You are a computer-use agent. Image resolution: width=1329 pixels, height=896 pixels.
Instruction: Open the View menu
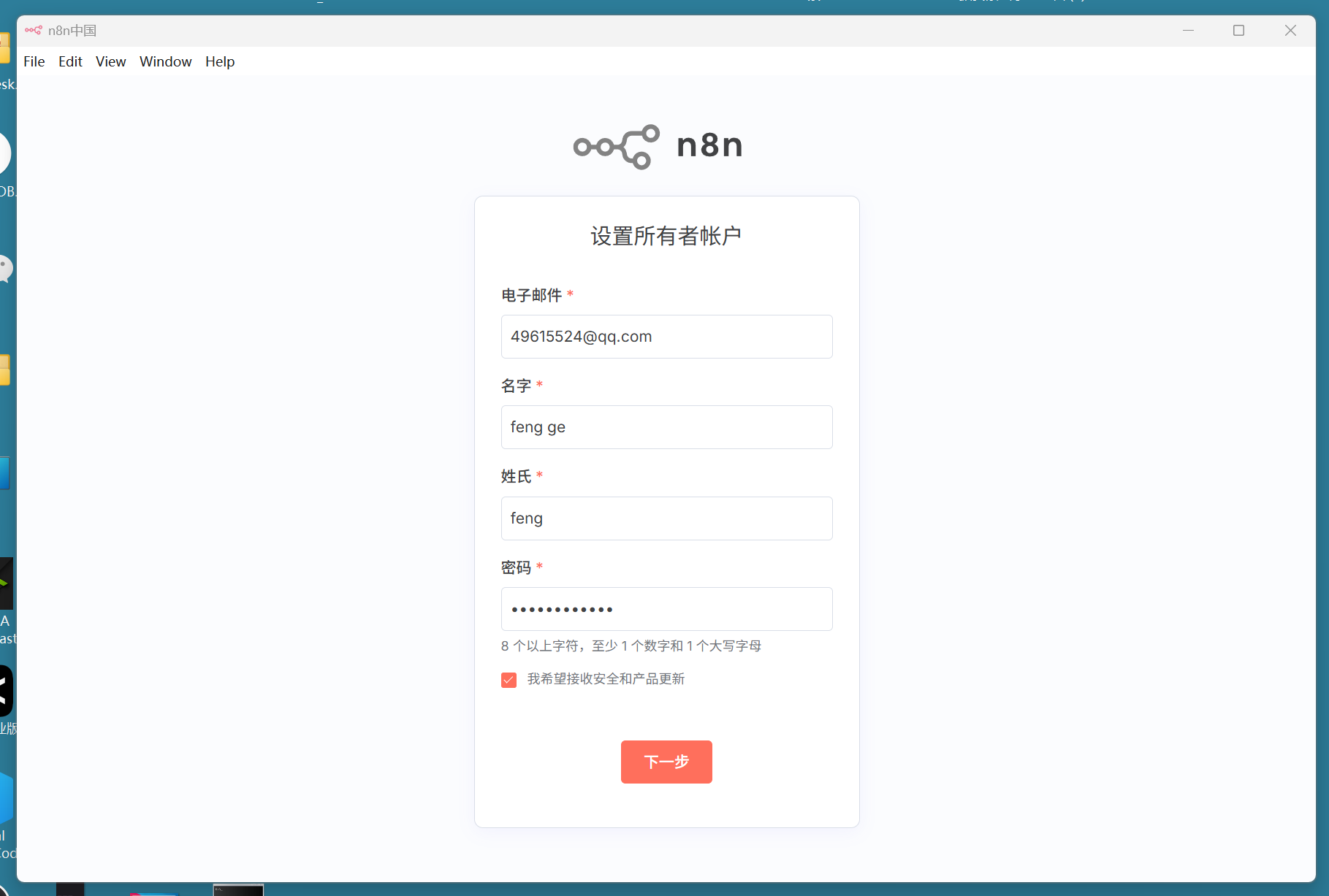pyautogui.click(x=111, y=61)
